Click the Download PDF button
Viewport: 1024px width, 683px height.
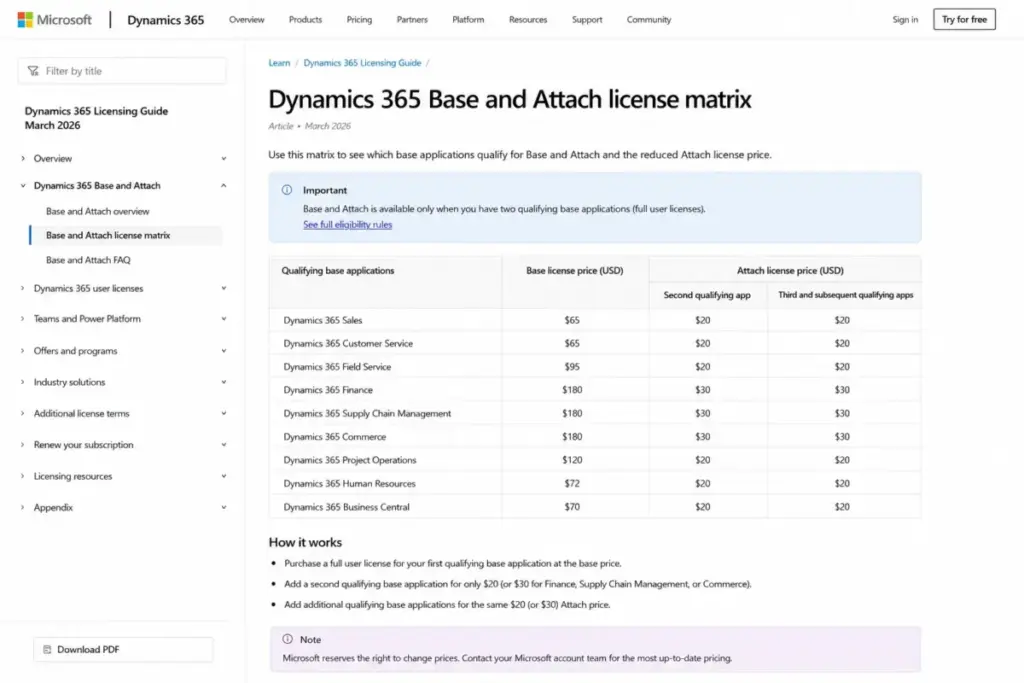pyautogui.click(x=123, y=650)
